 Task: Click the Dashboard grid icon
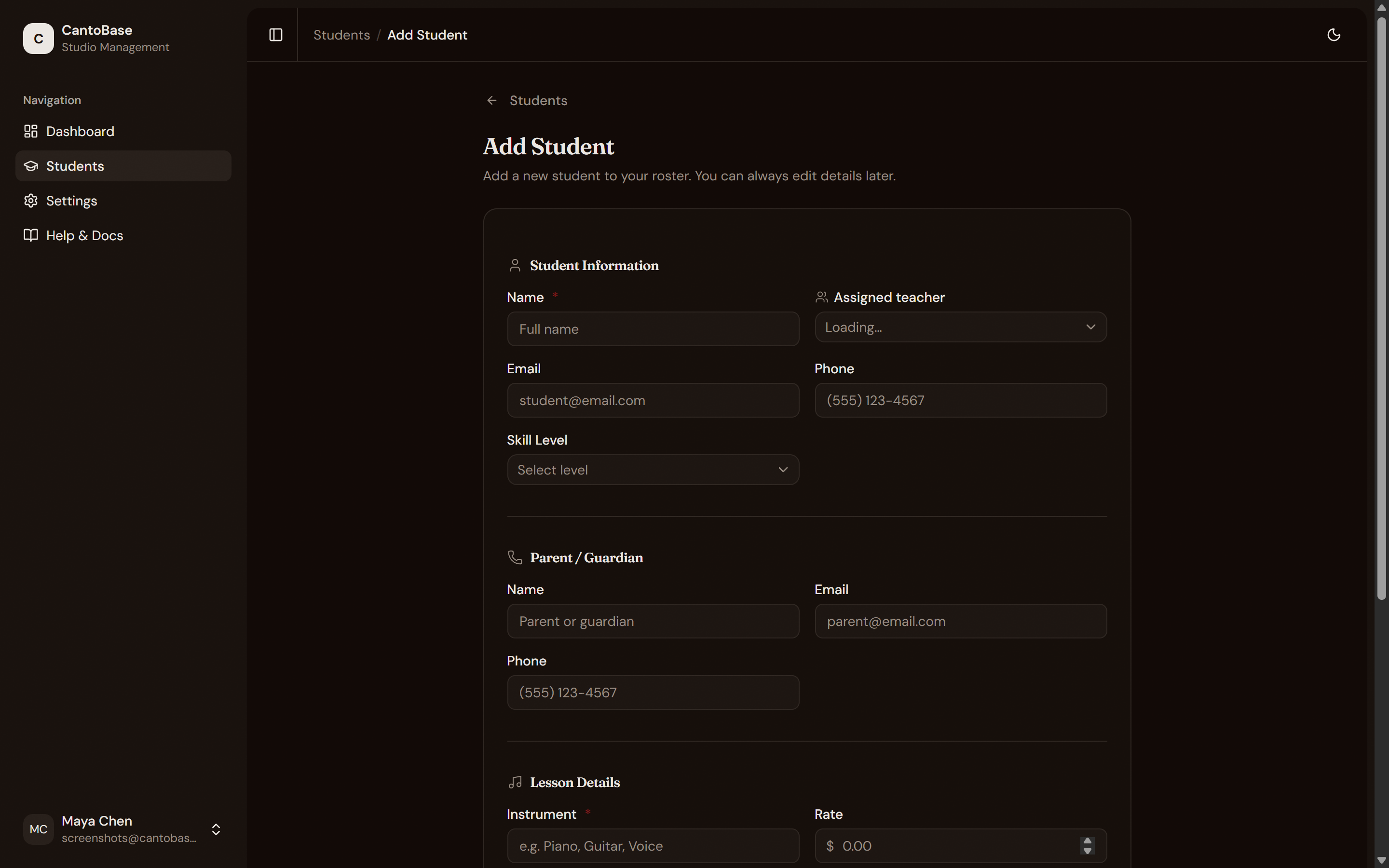31,132
